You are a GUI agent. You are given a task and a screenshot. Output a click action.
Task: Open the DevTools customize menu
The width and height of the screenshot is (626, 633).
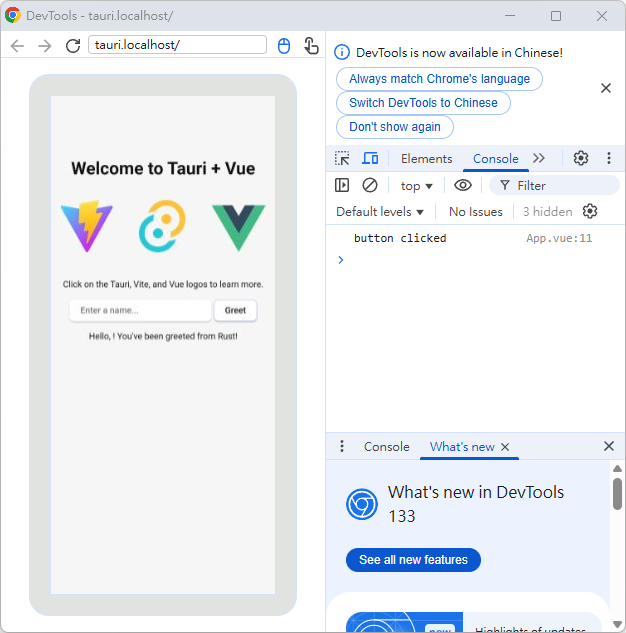[609, 158]
